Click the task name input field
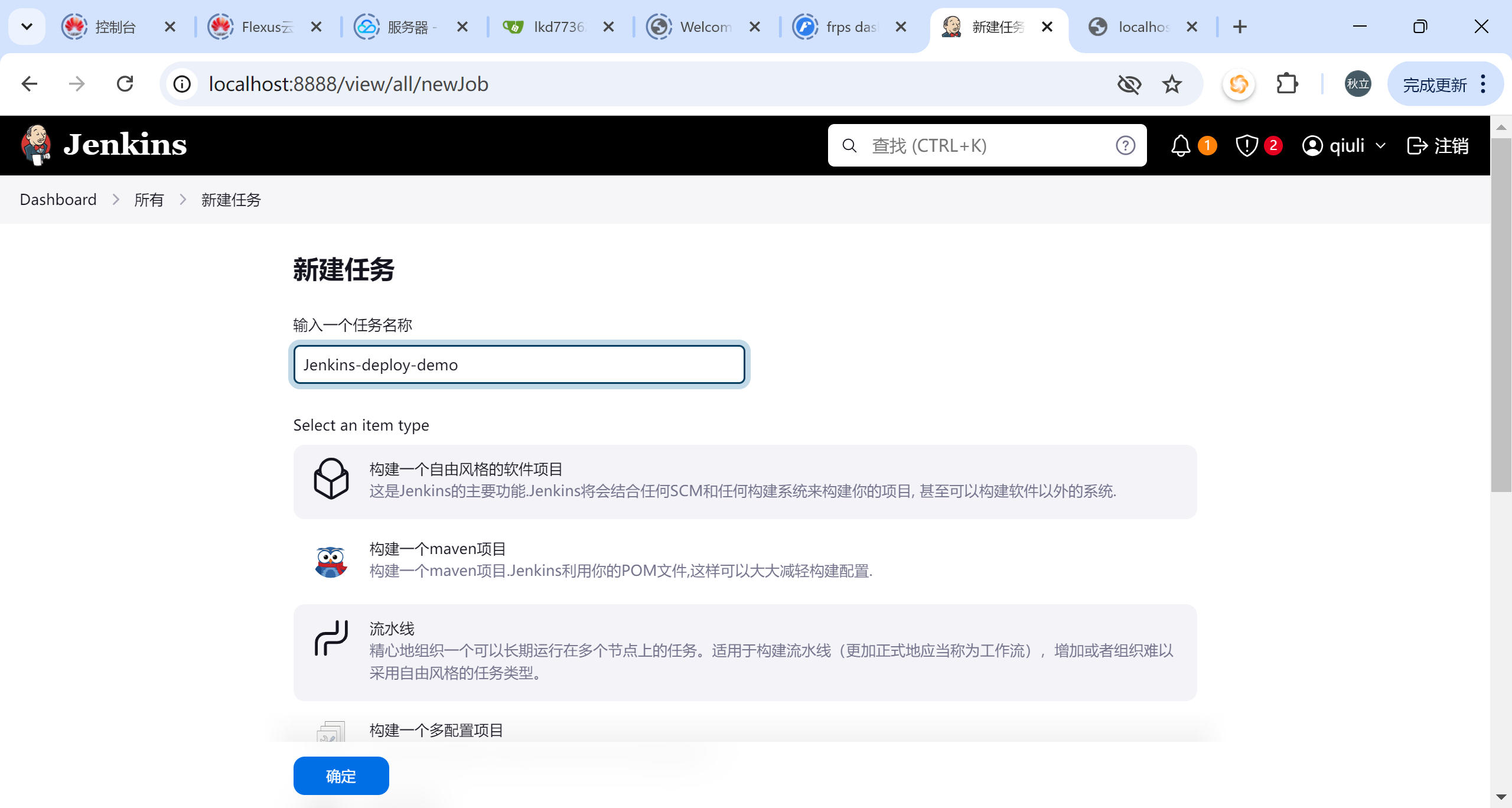The height and width of the screenshot is (808, 1512). click(519, 365)
